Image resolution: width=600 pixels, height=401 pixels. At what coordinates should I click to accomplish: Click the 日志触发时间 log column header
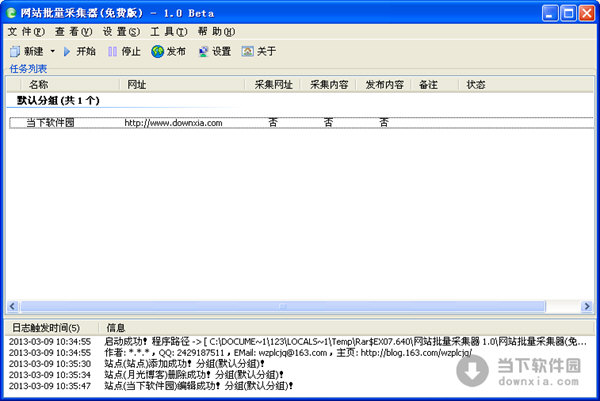(x=46, y=327)
